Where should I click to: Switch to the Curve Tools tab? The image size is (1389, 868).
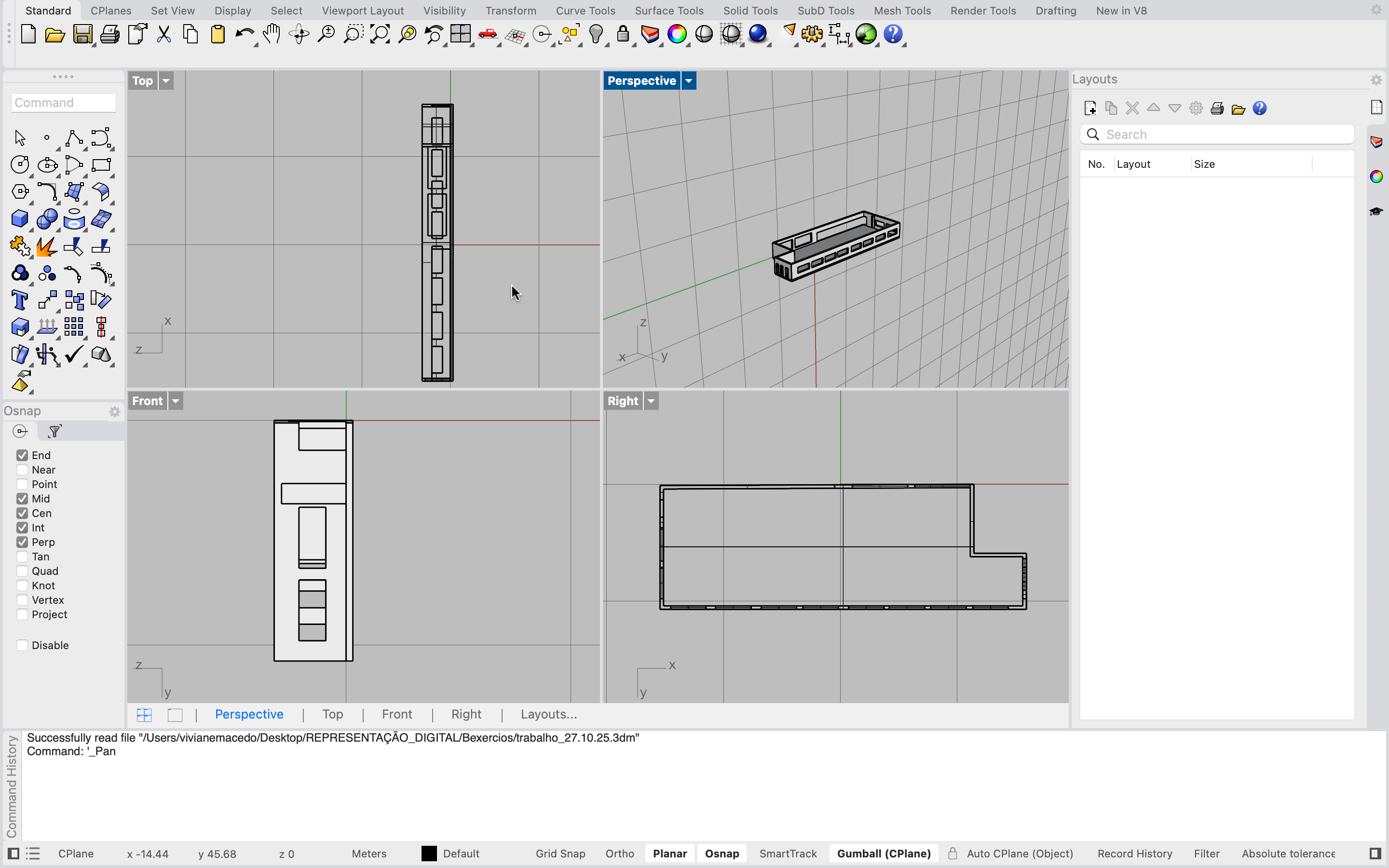pos(585,10)
